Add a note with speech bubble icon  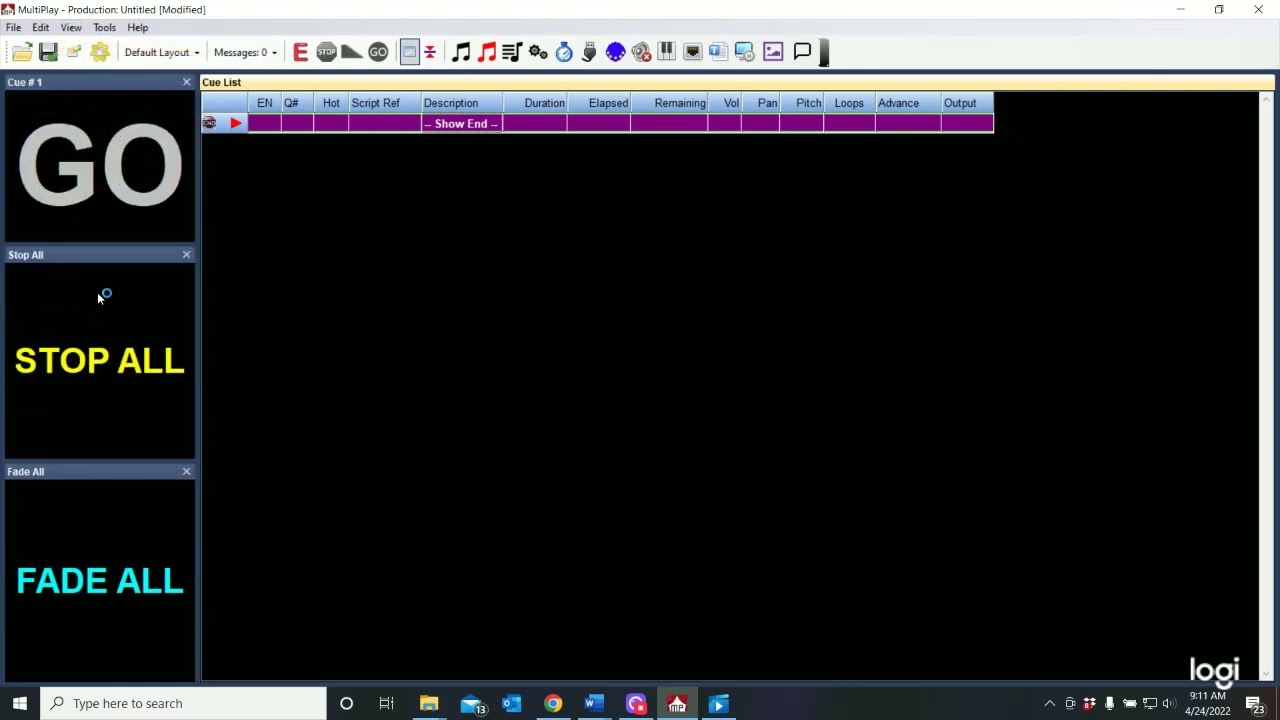[802, 52]
